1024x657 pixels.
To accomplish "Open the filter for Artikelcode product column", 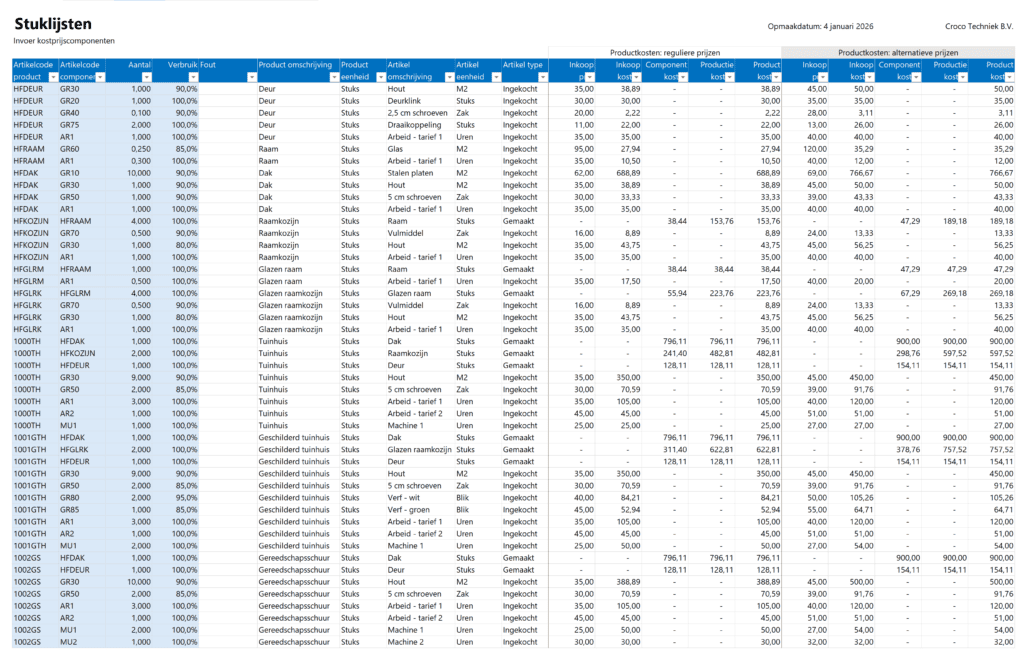I will click(53, 78).
